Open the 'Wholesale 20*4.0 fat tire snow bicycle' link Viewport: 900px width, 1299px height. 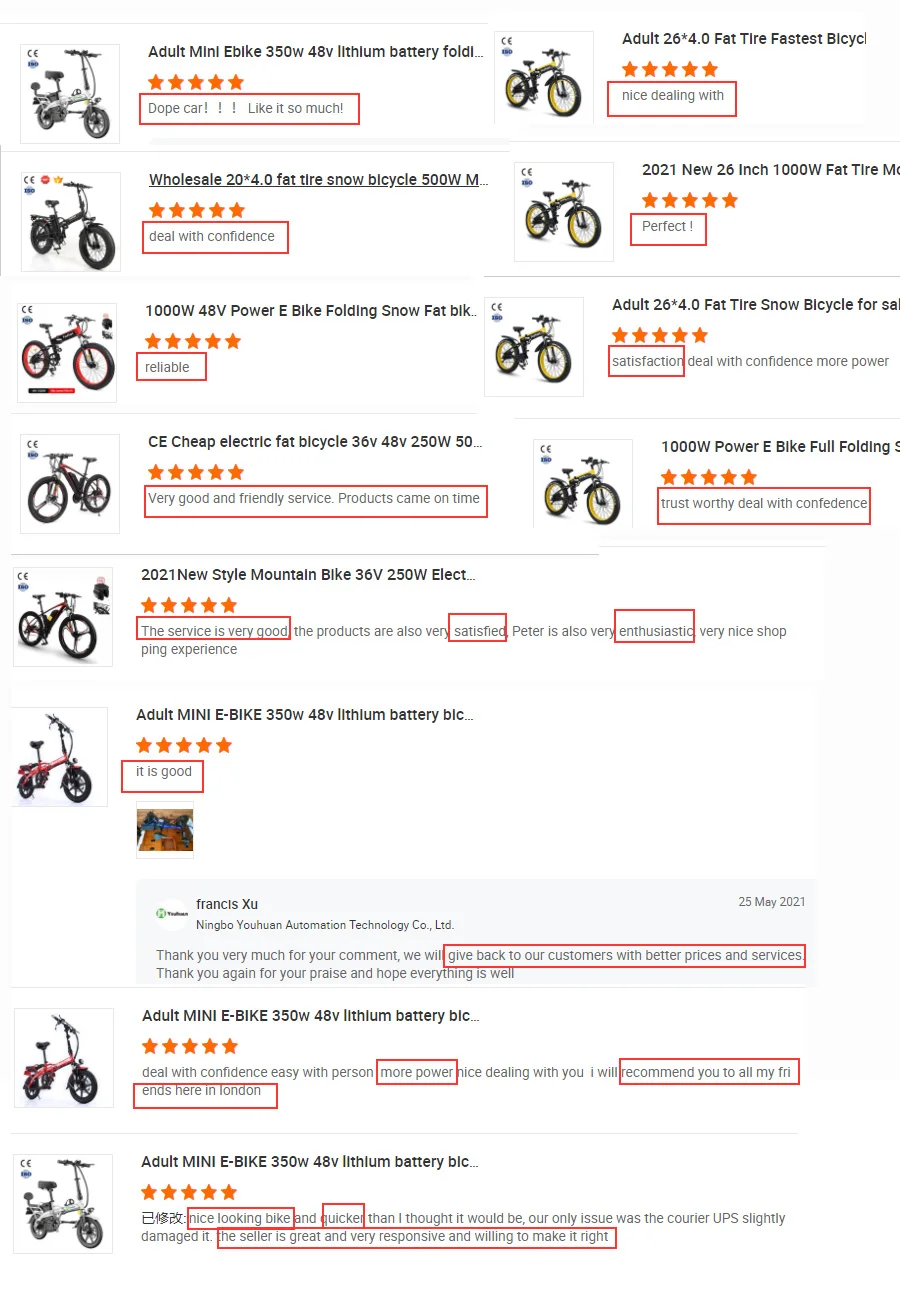[318, 180]
